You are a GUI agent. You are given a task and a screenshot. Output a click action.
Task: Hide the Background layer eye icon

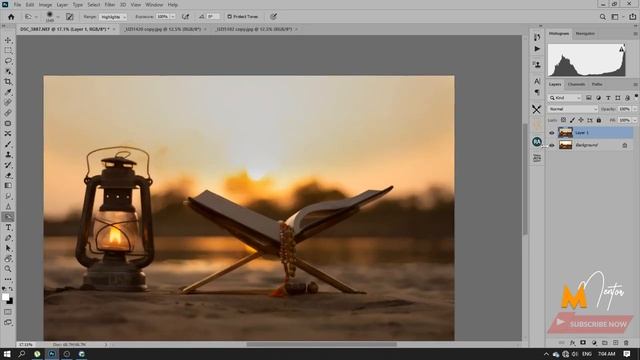(x=551, y=145)
